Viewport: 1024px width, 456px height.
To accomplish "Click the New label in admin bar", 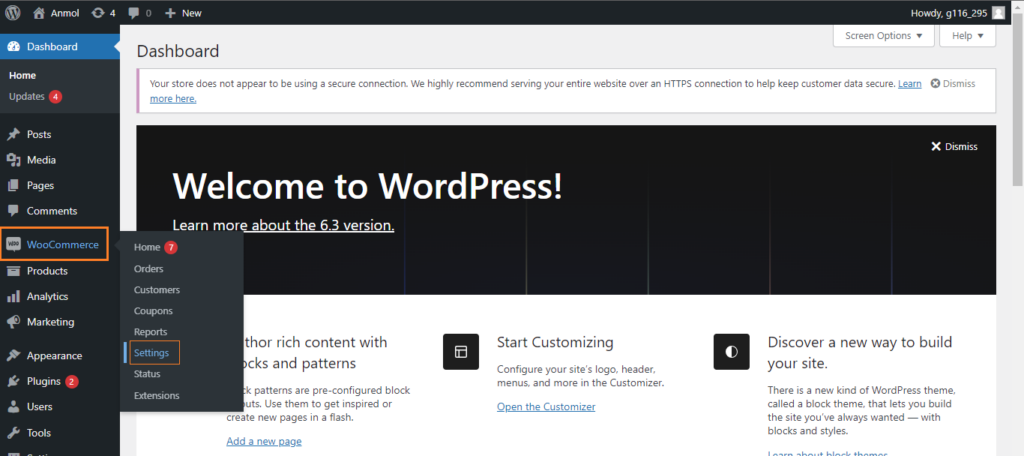I will (192, 13).
